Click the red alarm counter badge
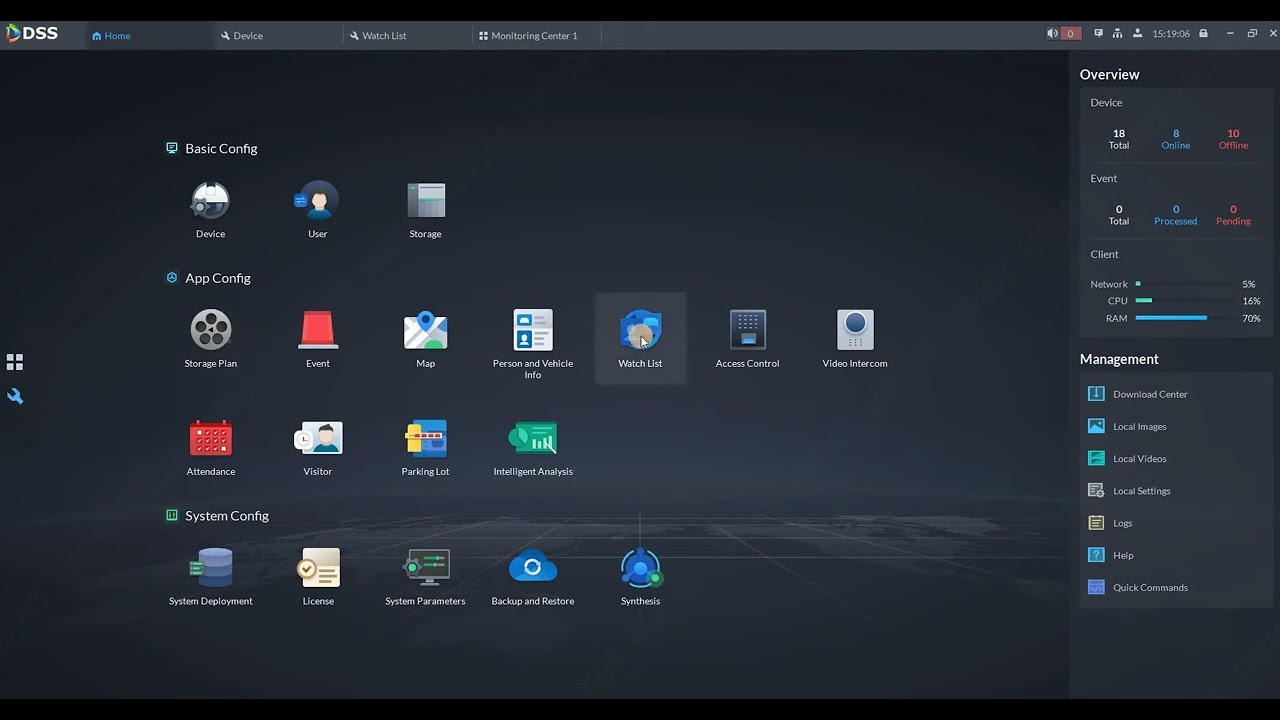 click(x=1070, y=33)
